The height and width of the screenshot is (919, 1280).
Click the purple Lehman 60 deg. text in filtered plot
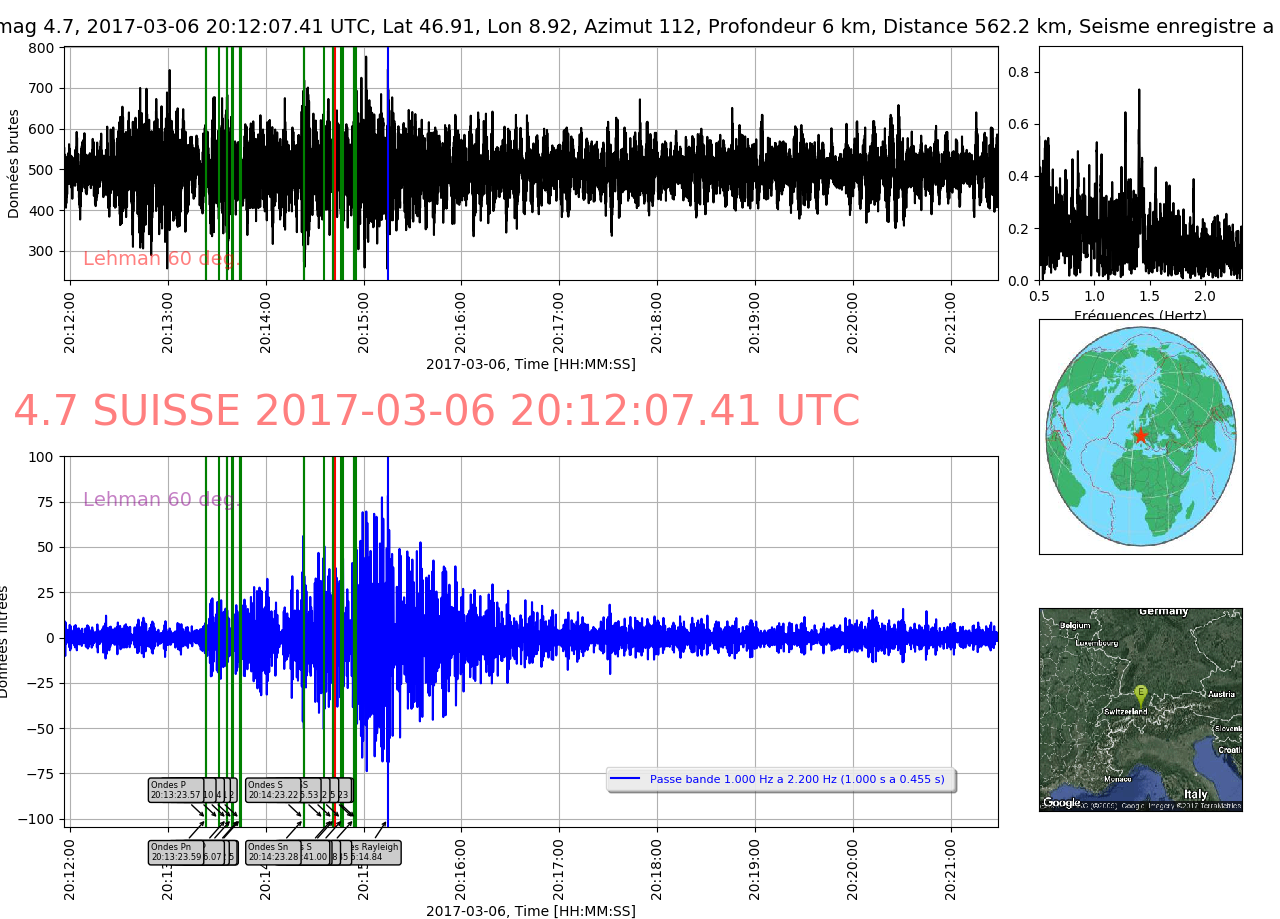[x=161, y=500]
